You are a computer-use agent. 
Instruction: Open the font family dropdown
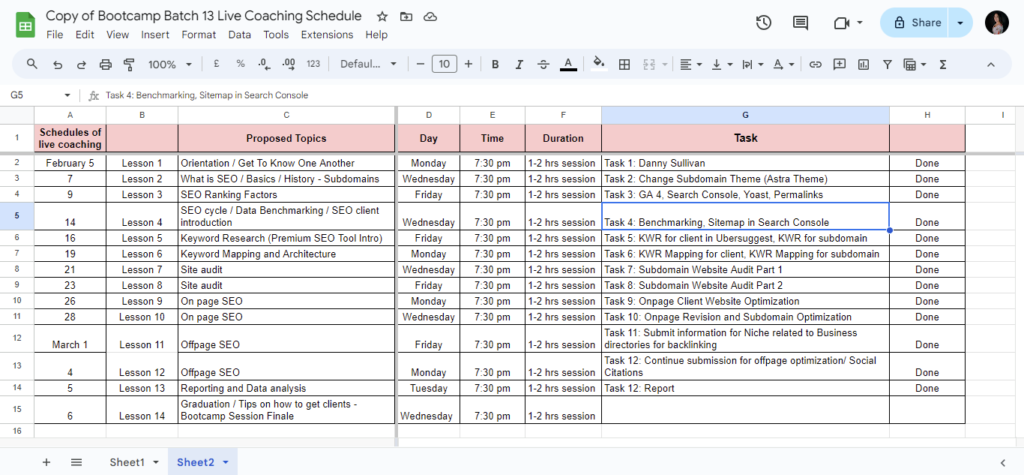[x=368, y=64]
